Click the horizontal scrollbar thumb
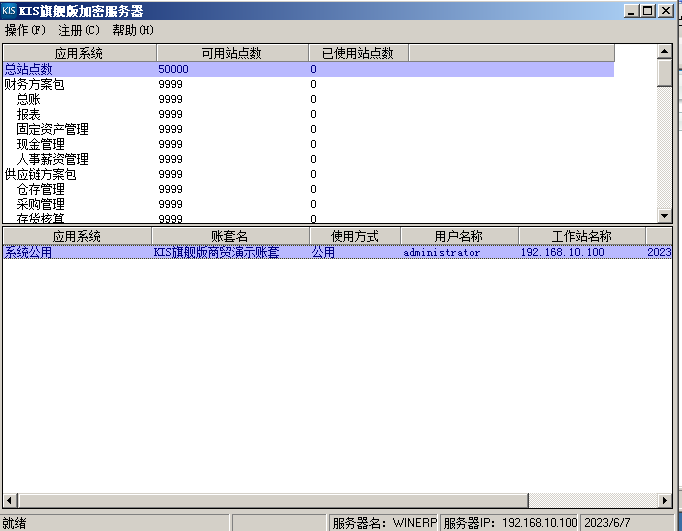 coord(273,500)
